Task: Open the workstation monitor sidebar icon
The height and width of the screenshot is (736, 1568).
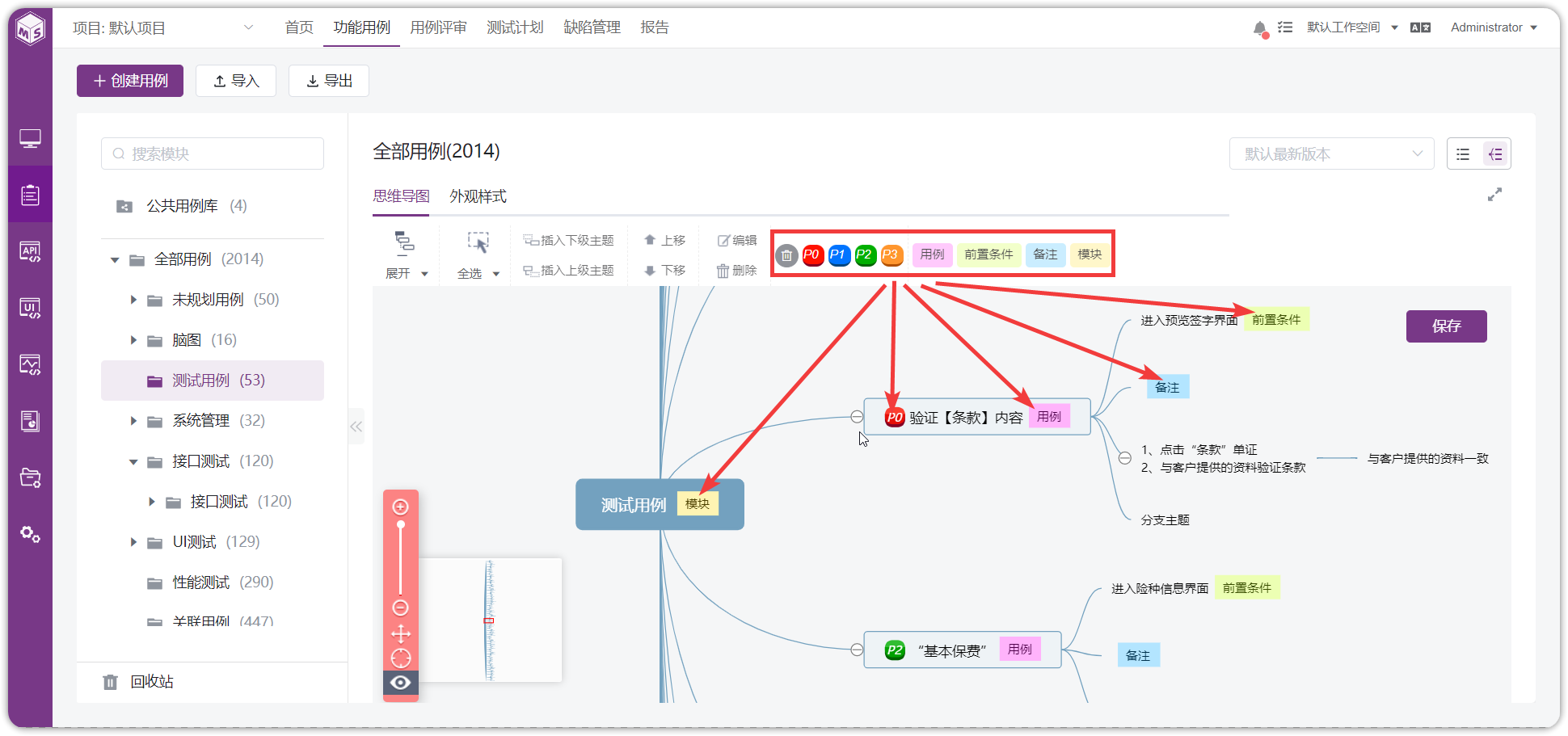Action: 31,139
